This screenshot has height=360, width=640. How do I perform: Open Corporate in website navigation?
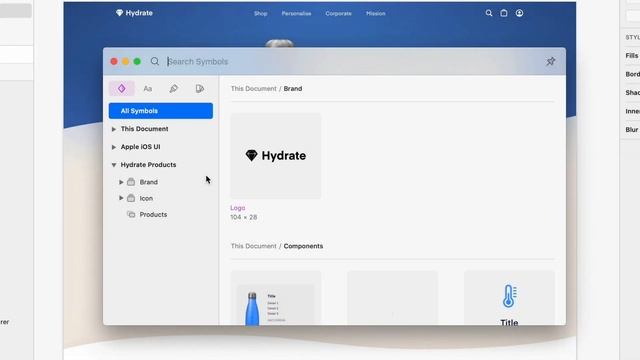tap(338, 13)
